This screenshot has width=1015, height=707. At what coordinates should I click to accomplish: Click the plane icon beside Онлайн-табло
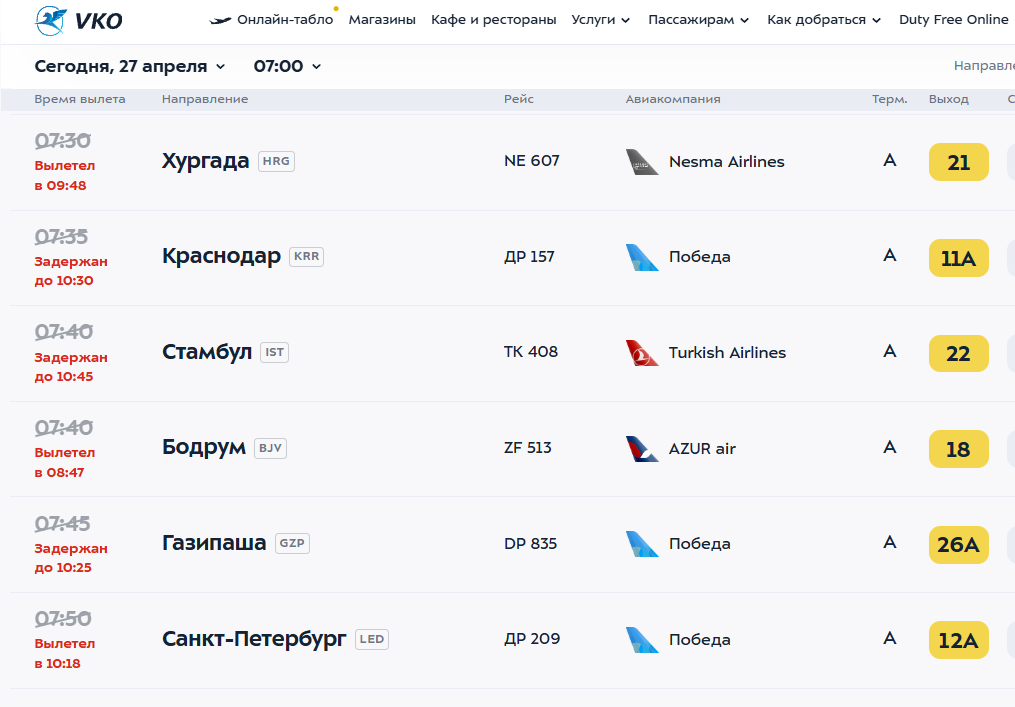[x=220, y=20]
